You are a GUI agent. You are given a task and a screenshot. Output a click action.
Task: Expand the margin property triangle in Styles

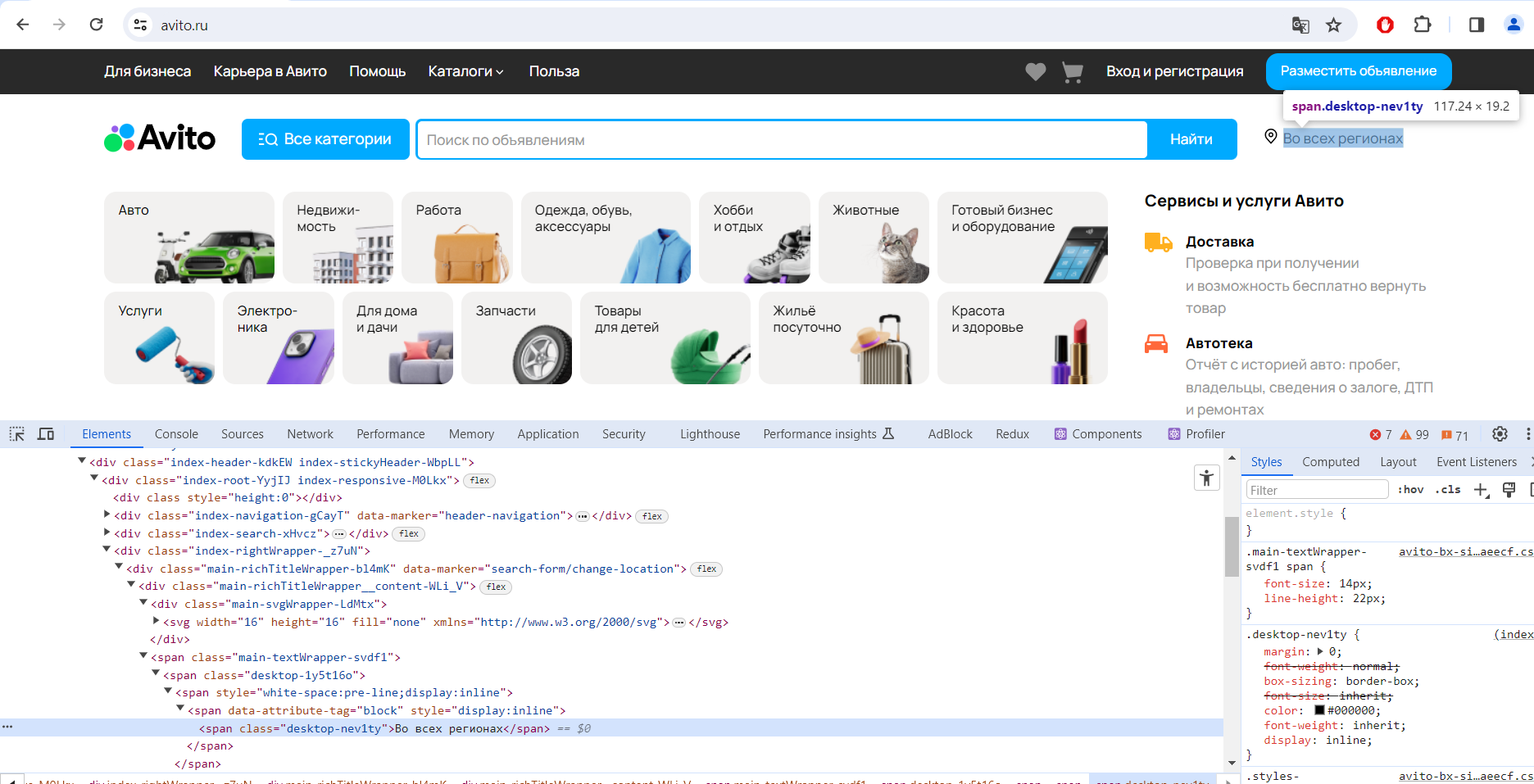coord(1320,651)
